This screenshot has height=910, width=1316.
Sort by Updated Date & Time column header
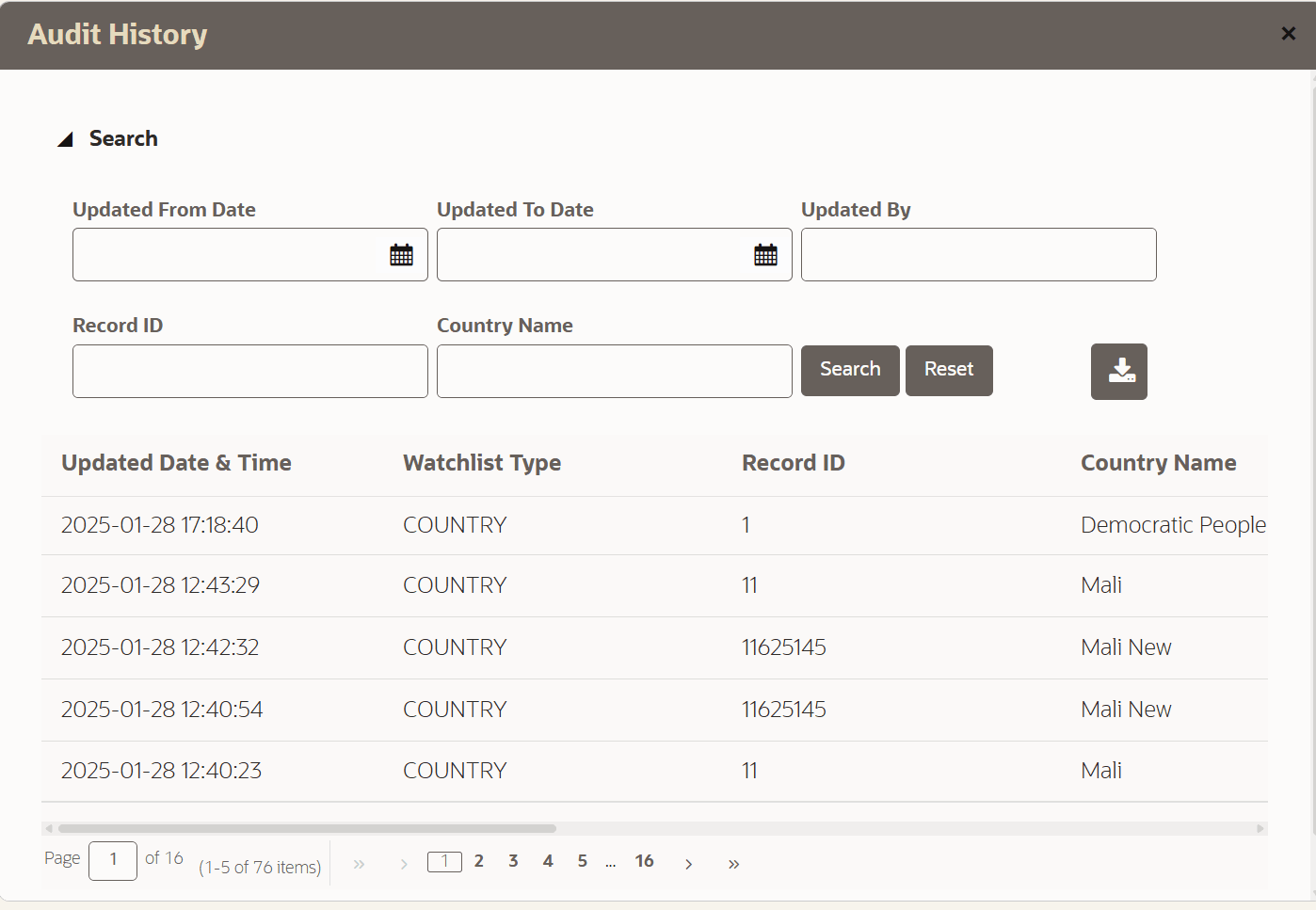click(x=177, y=463)
